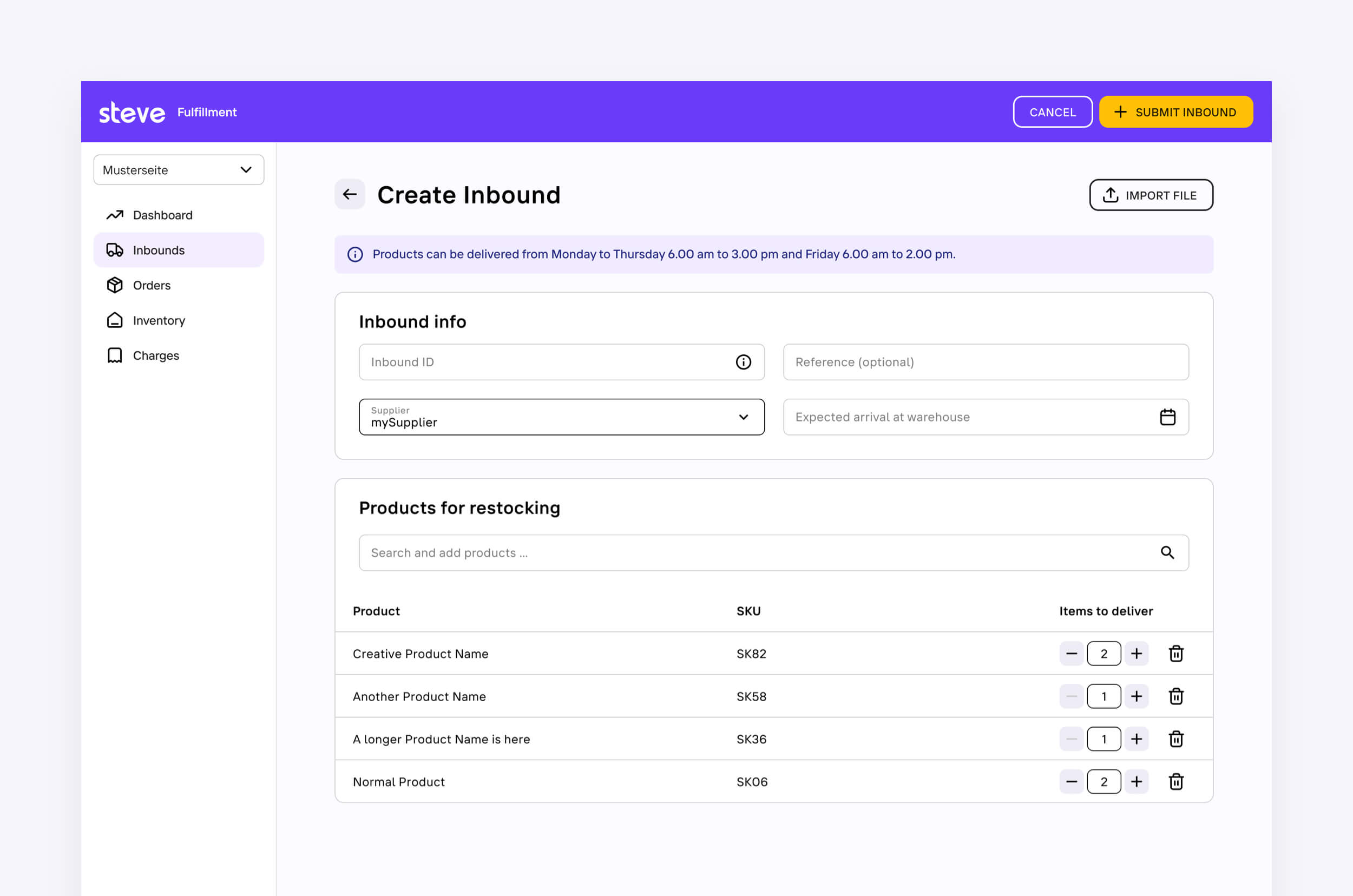Delete the Creative Product Name row
Viewport: 1353px width, 896px height.
[1176, 653]
